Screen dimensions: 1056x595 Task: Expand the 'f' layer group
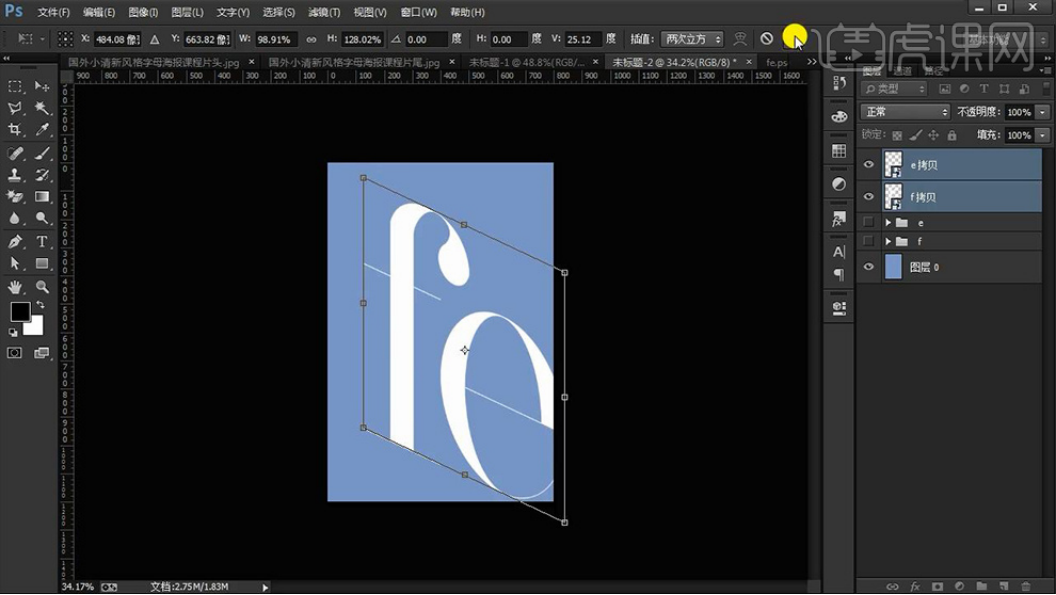coord(888,242)
